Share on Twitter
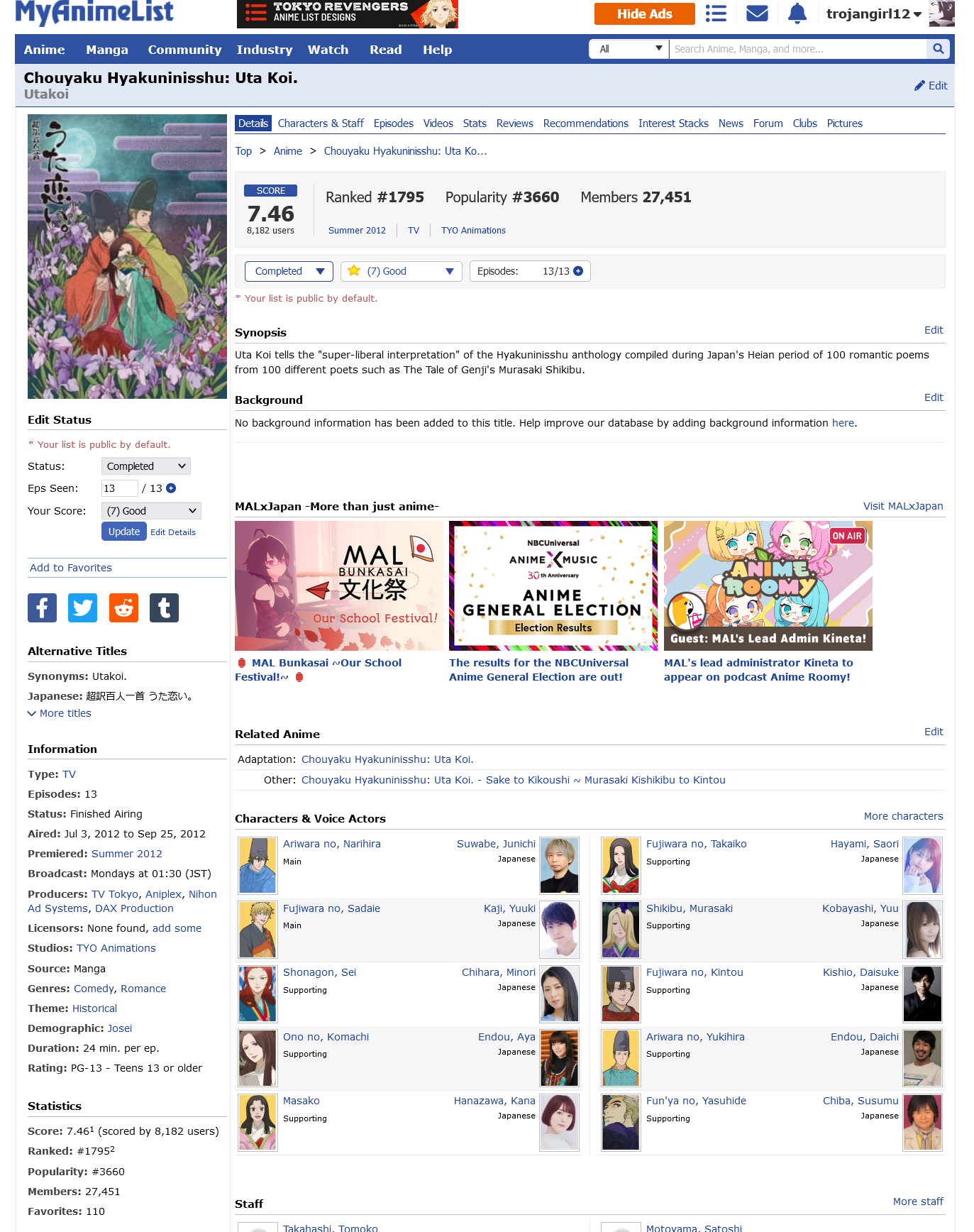The height and width of the screenshot is (1232, 974). [x=82, y=607]
